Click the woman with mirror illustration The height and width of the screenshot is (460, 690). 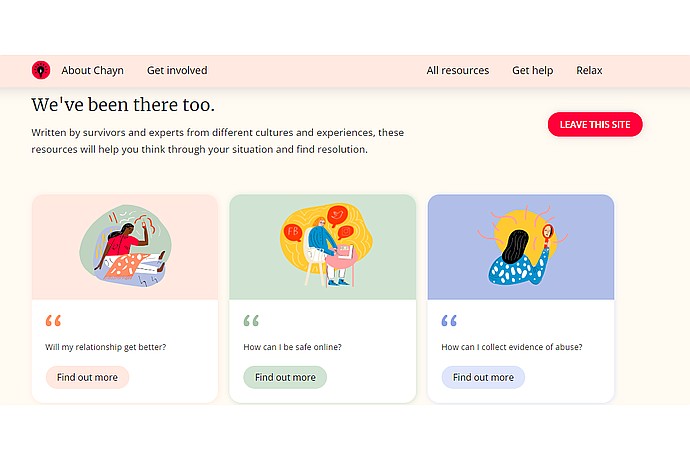coord(522,245)
